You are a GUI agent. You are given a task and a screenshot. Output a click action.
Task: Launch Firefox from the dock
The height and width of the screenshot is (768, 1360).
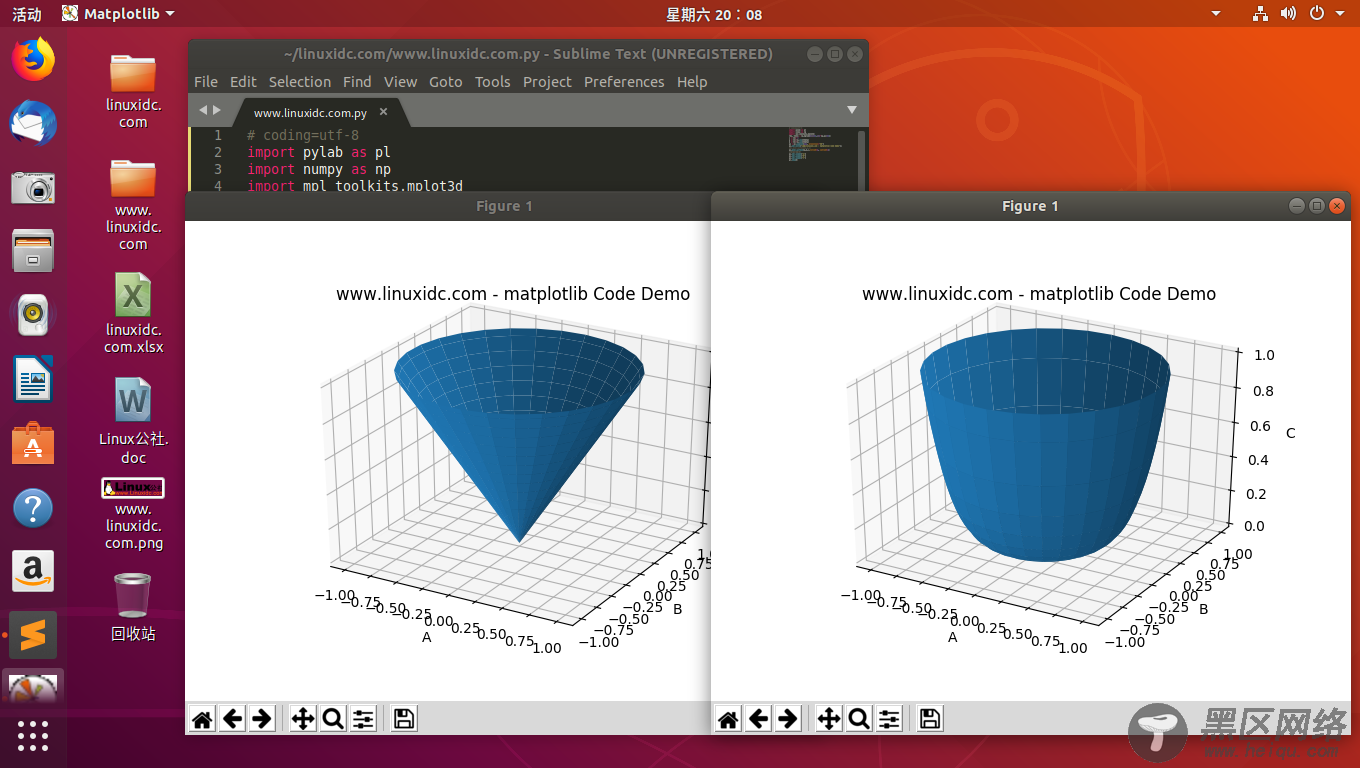pos(33,59)
